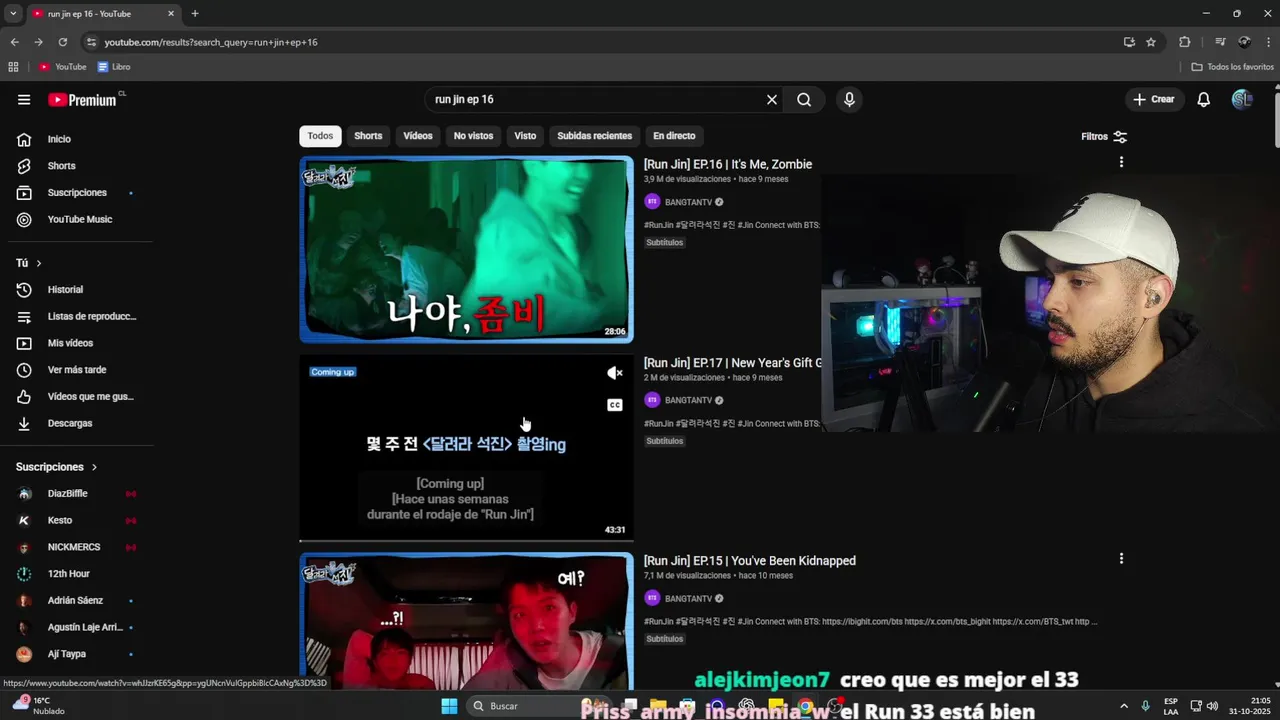Viewport: 1280px width, 720px height.
Task: Select the Visto filter chip
Action: click(525, 136)
